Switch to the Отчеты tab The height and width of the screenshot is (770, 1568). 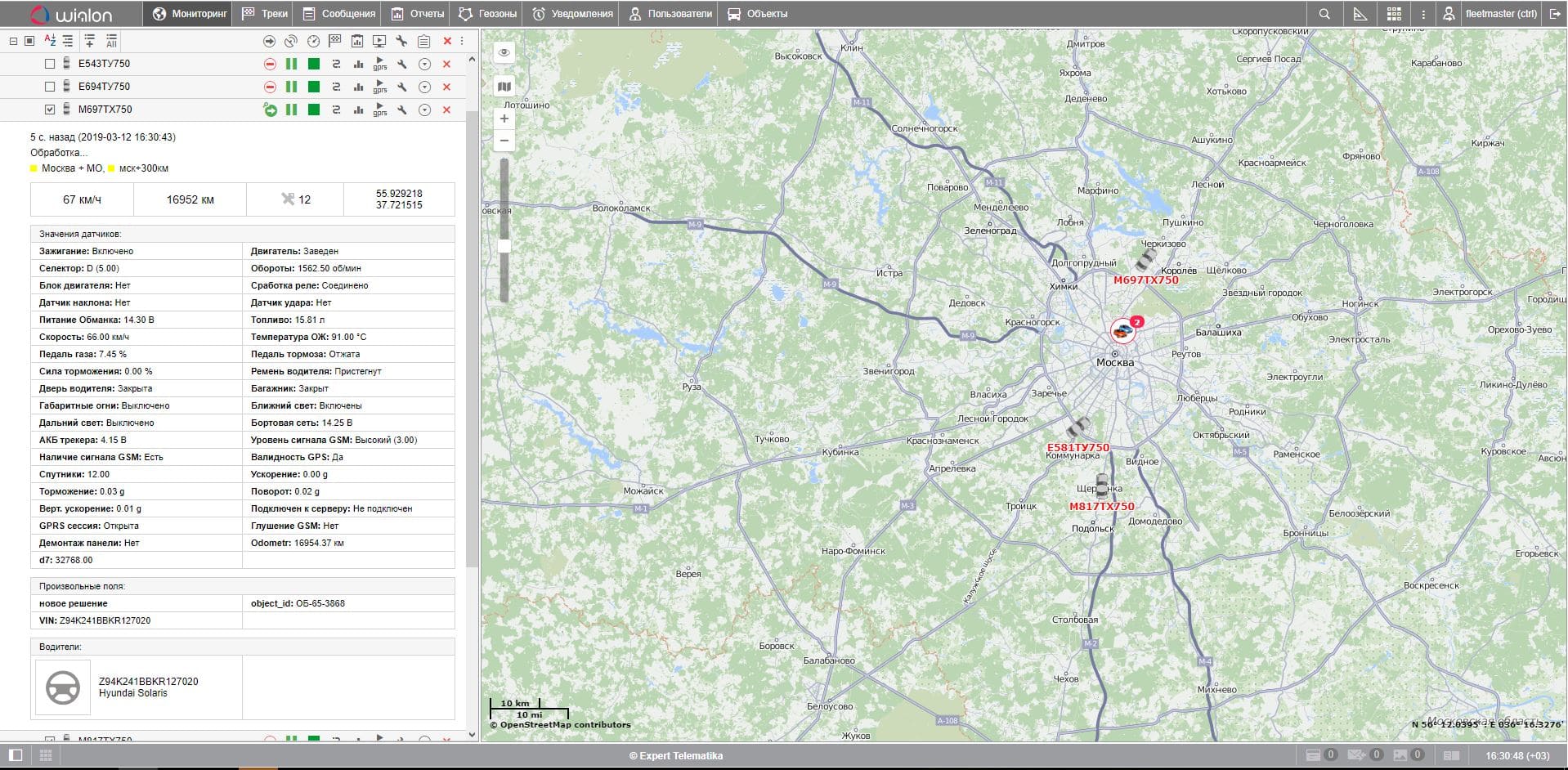(x=417, y=14)
